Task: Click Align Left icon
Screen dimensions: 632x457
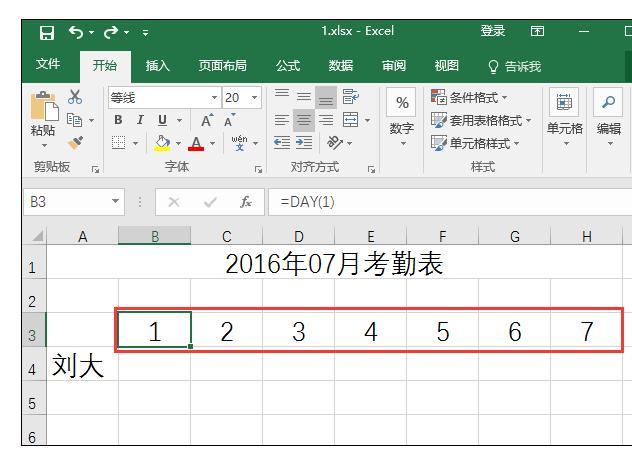Action: tap(282, 120)
